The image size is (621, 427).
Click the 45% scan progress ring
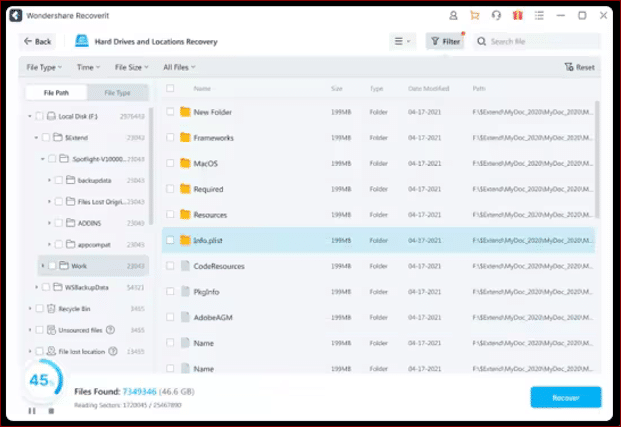[x=43, y=379]
